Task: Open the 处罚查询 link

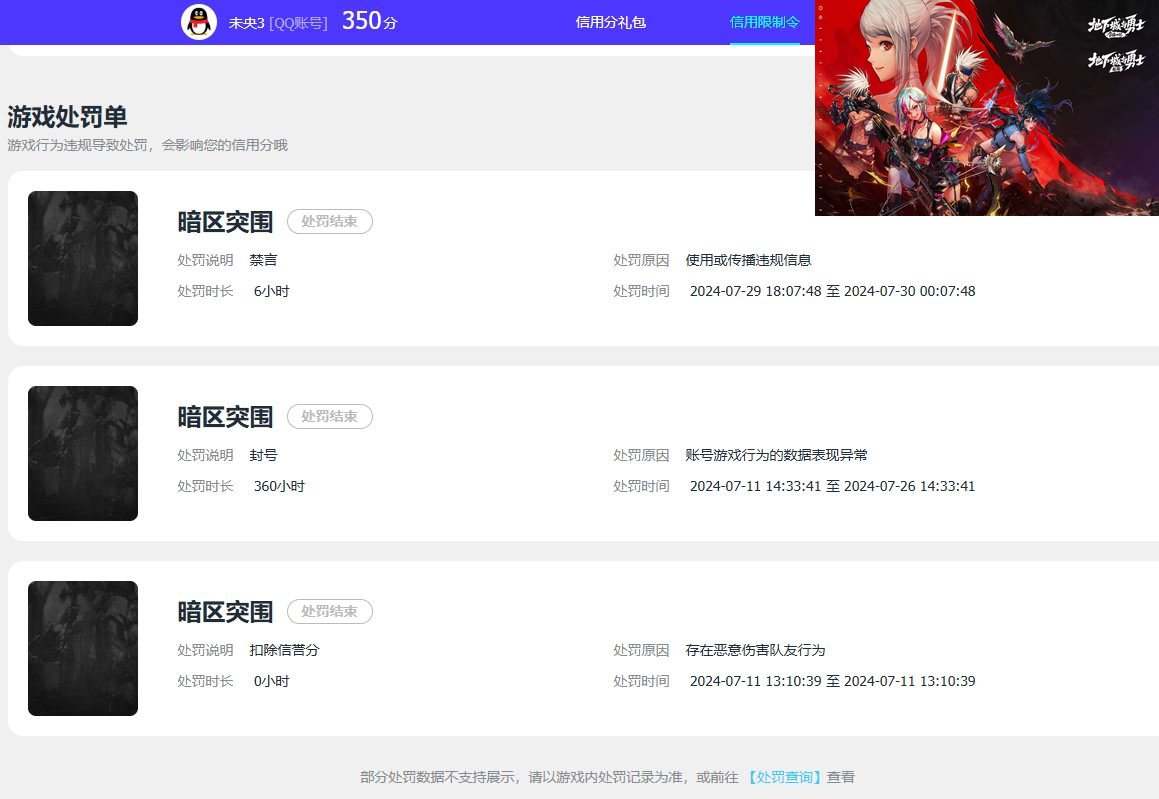Action: pyautogui.click(x=784, y=777)
